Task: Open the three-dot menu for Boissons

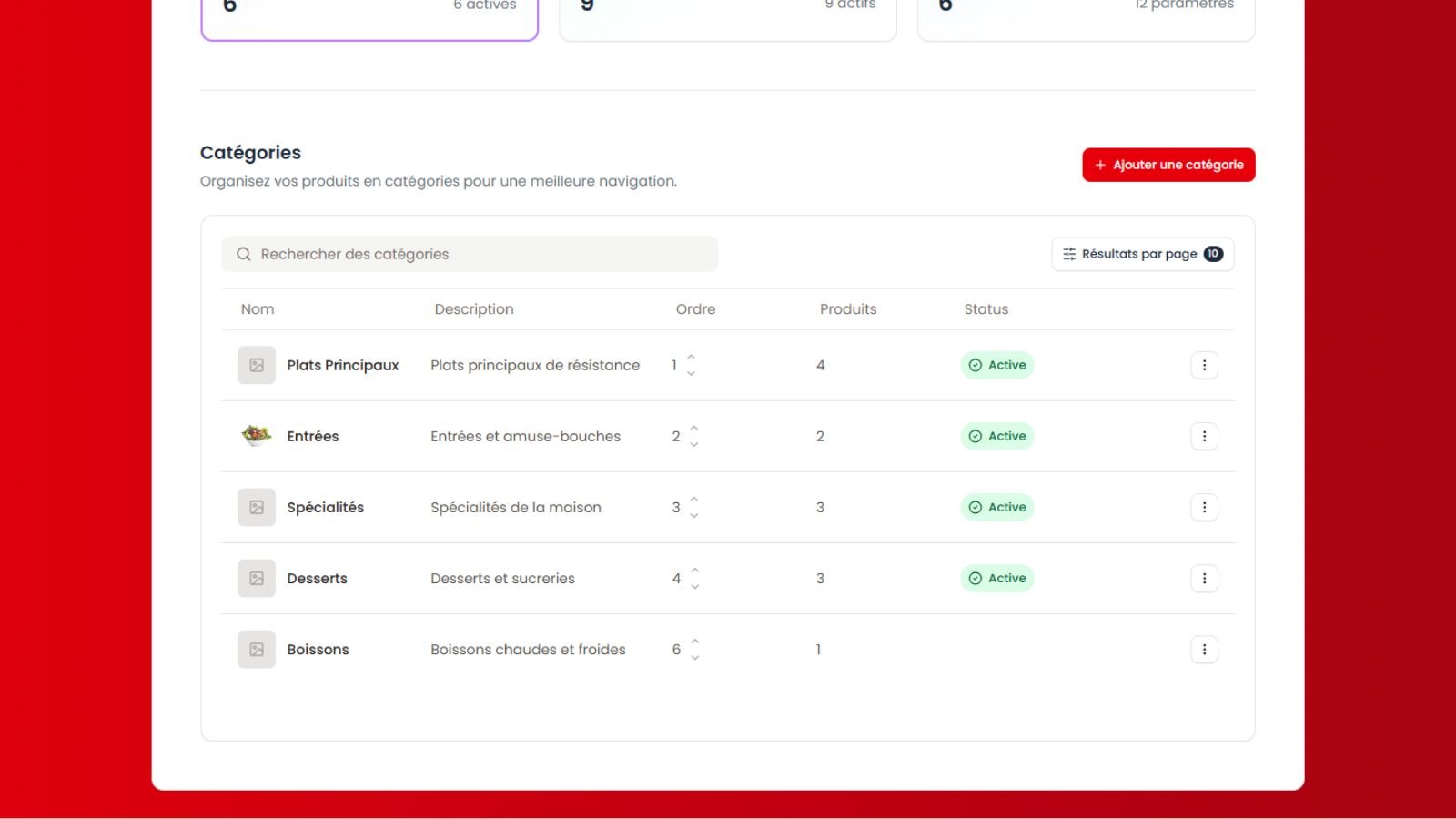Action: coord(1204,649)
